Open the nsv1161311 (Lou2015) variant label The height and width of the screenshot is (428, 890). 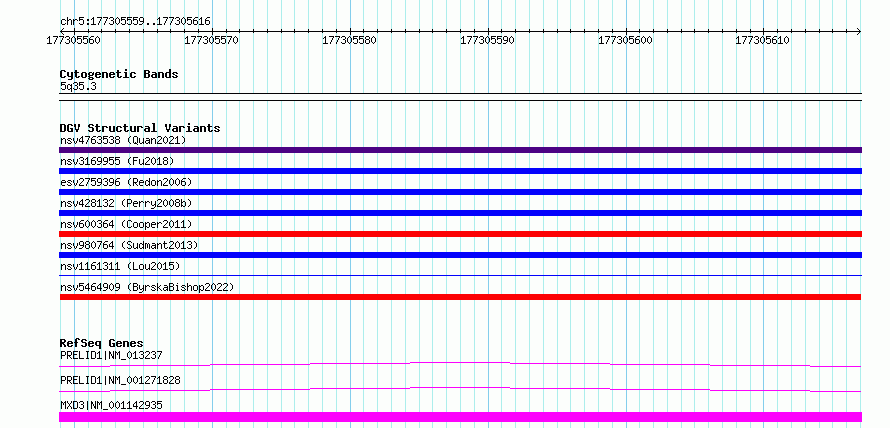120,266
